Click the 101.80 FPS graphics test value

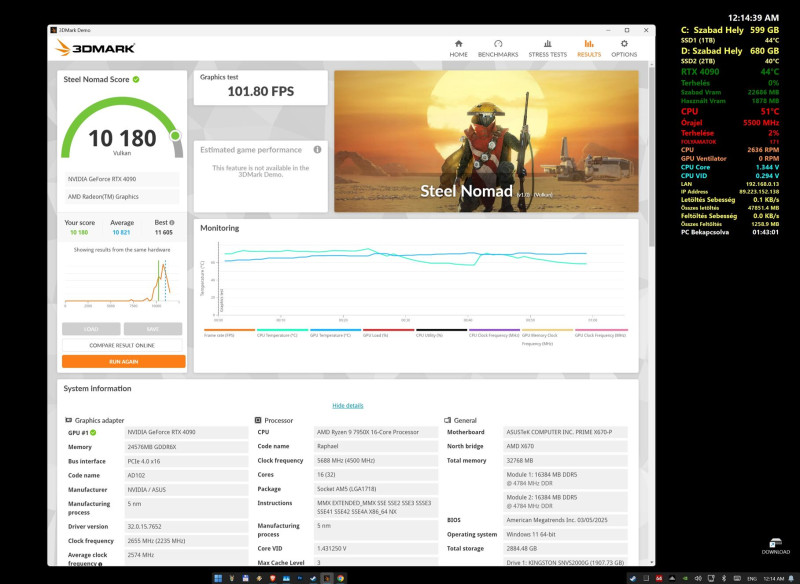pyautogui.click(x=261, y=91)
